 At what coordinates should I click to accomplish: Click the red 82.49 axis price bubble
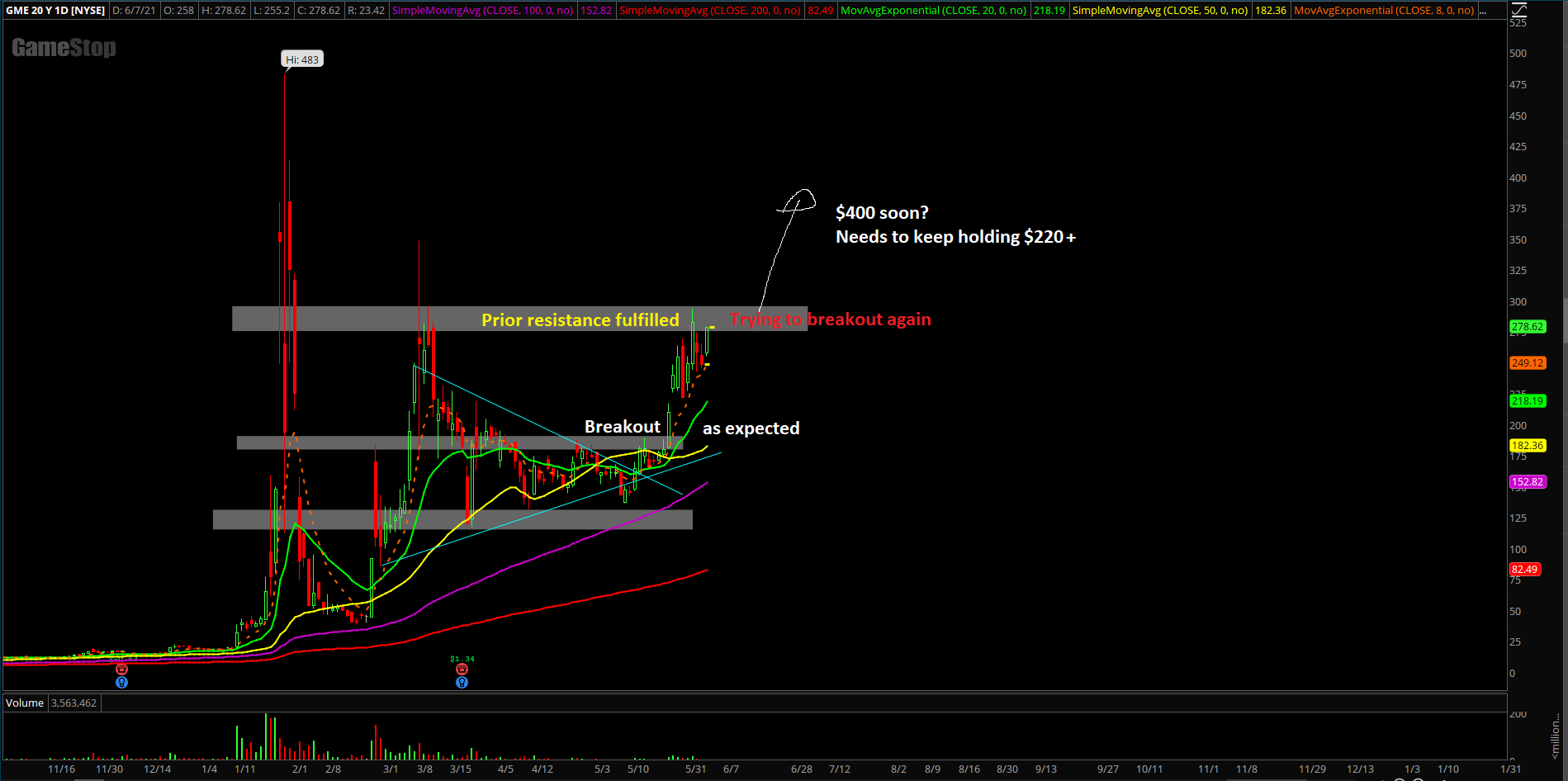[x=1525, y=570]
